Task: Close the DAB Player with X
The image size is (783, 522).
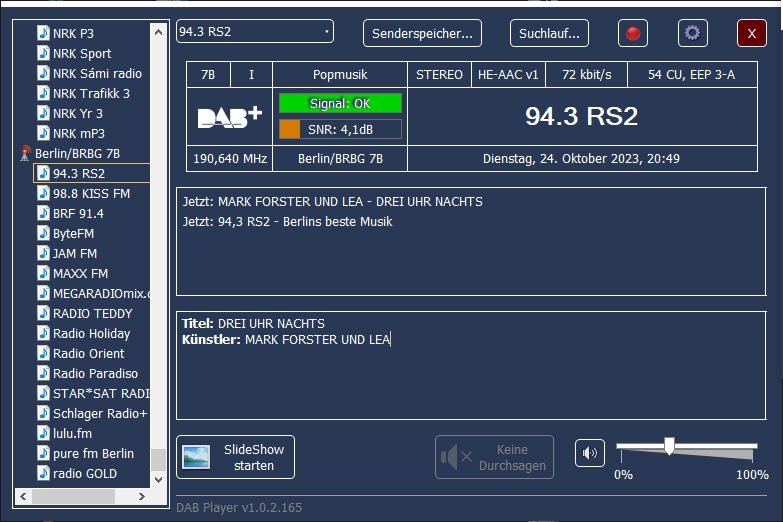Action: [x=752, y=33]
